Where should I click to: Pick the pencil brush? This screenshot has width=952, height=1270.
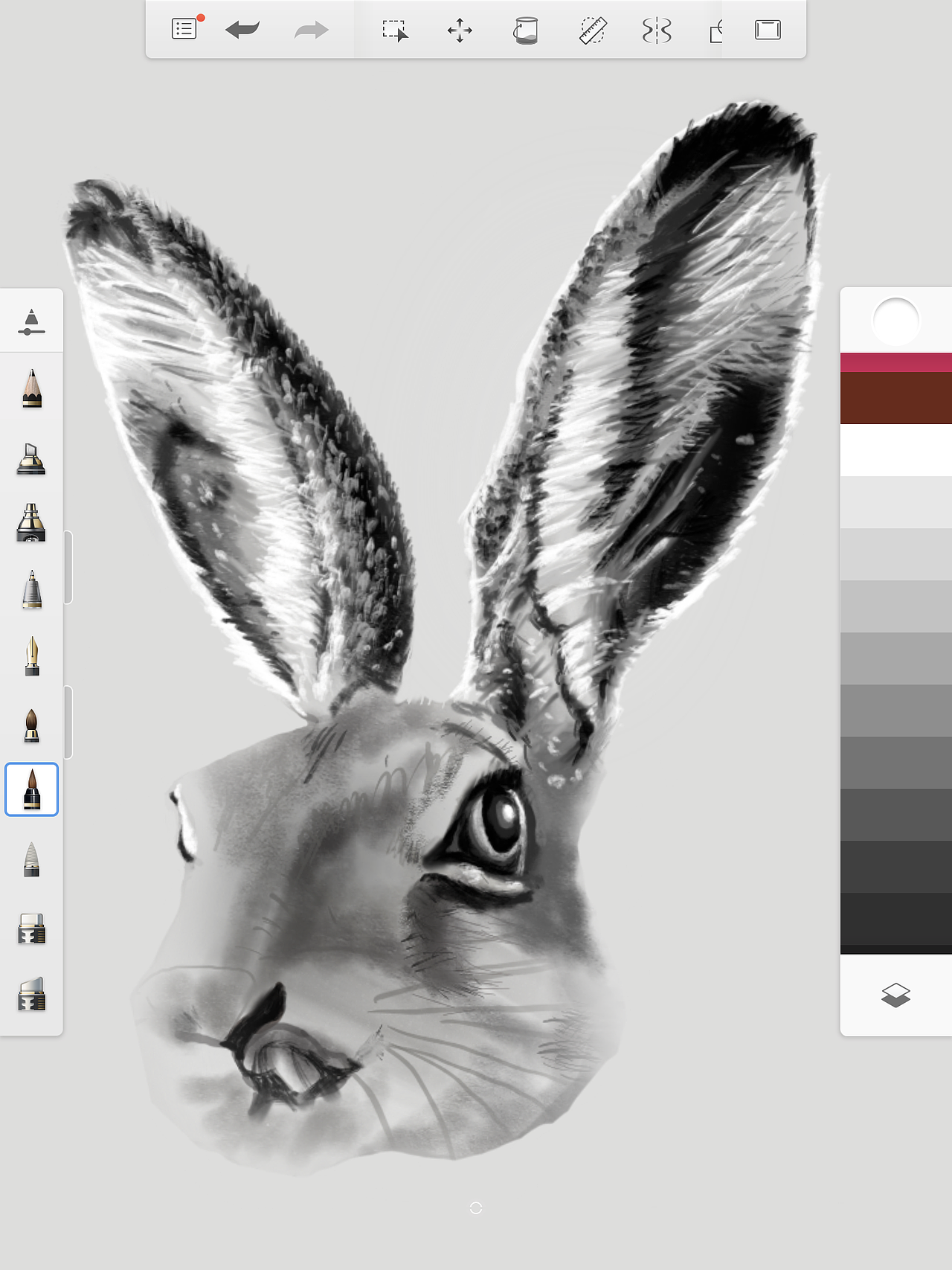[31, 388]
